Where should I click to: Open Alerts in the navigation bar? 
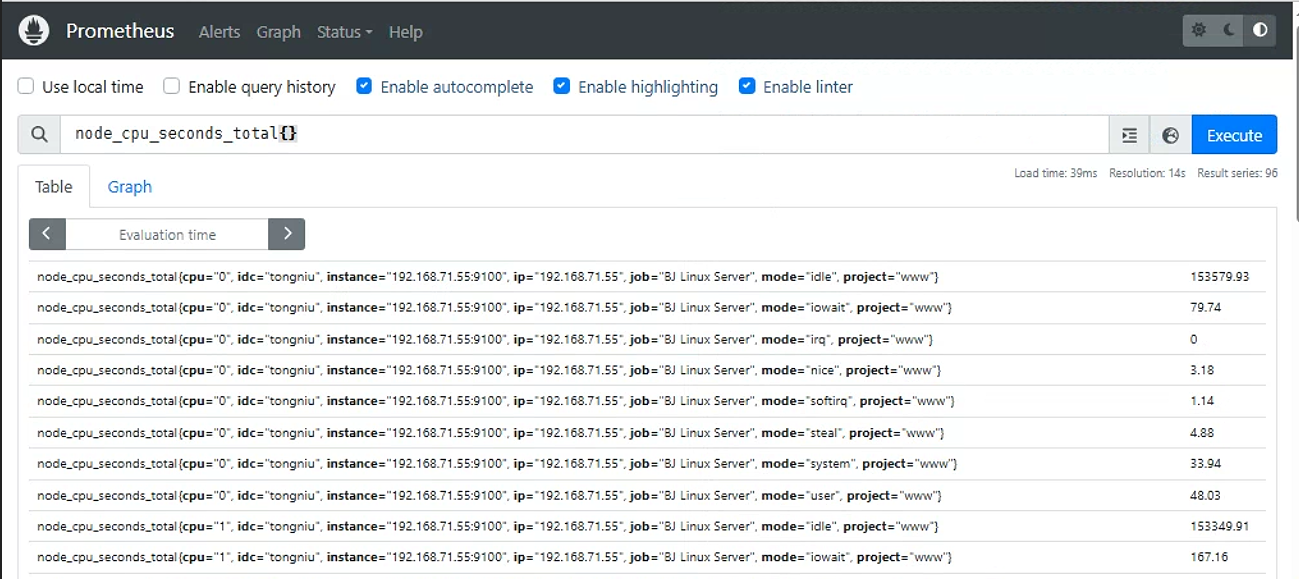219,32
